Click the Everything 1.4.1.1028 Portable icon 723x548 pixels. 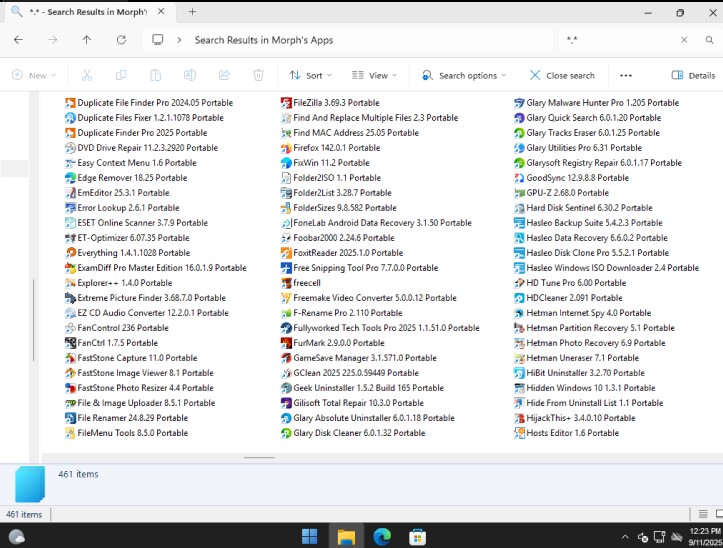[x=70, y=253]
